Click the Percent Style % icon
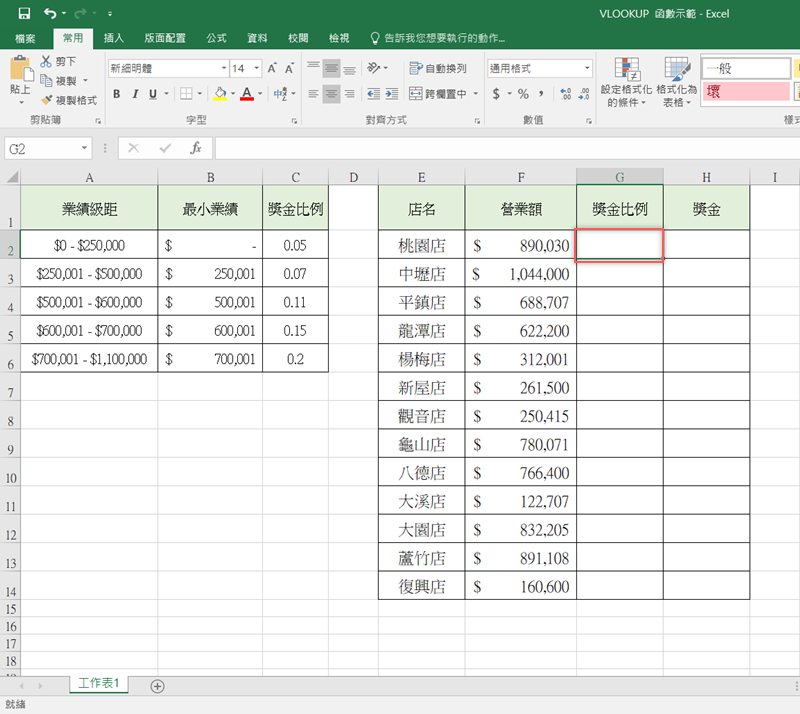The image size is (800, 714). point(523,94)
